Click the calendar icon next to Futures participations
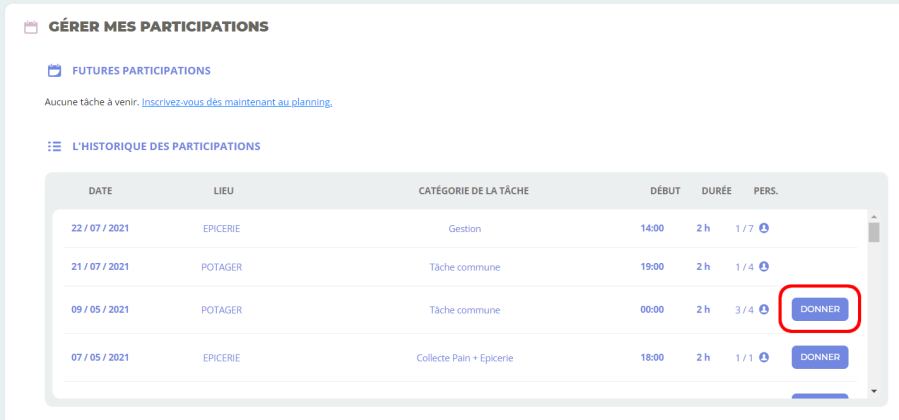Image resolution: width=899 pixels, height=420 pixels. (55, 71)
